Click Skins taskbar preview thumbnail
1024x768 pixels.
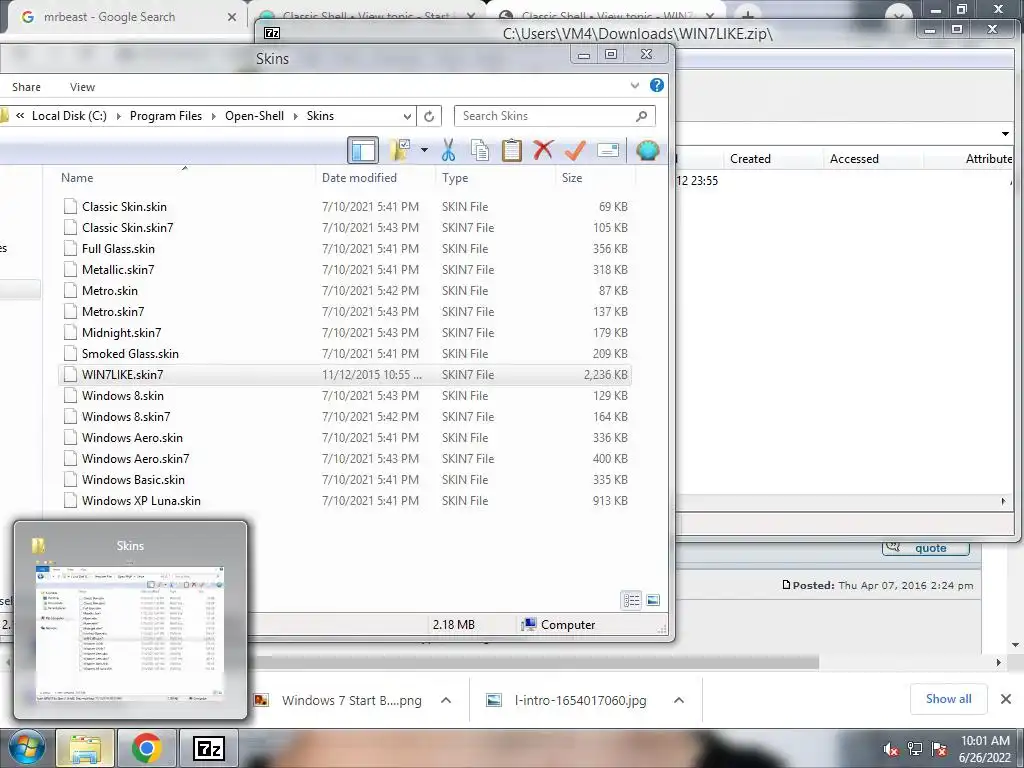tap(130, 620)
